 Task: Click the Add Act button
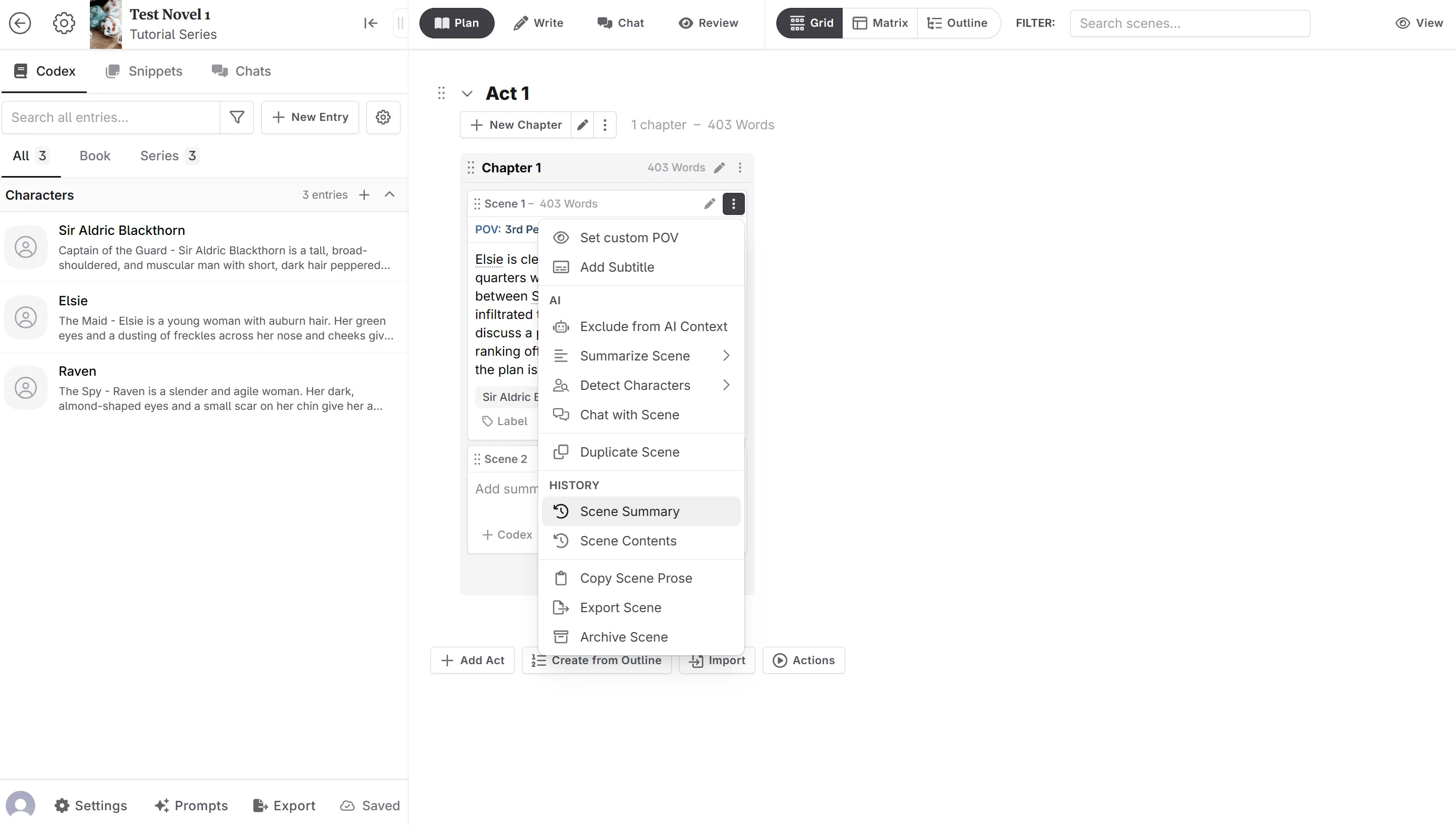(472, 660)
